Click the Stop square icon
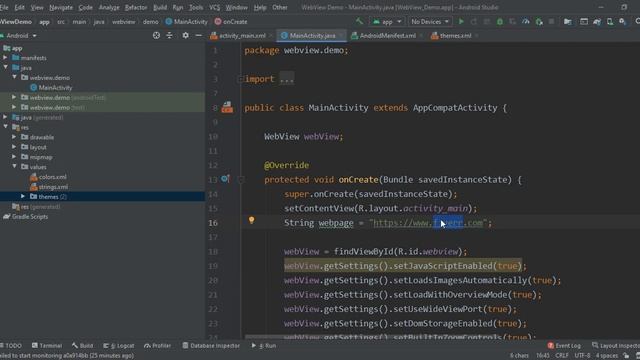 (551, 21)
